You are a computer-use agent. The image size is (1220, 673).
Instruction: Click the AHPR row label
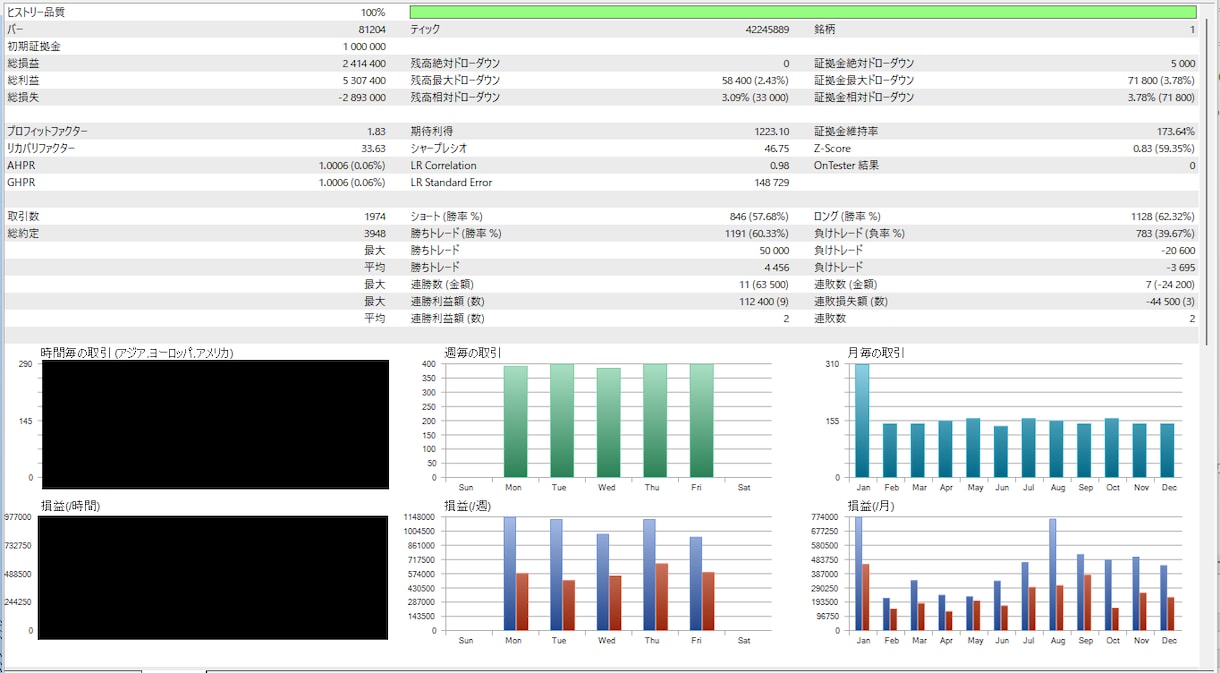click(20, 165)
